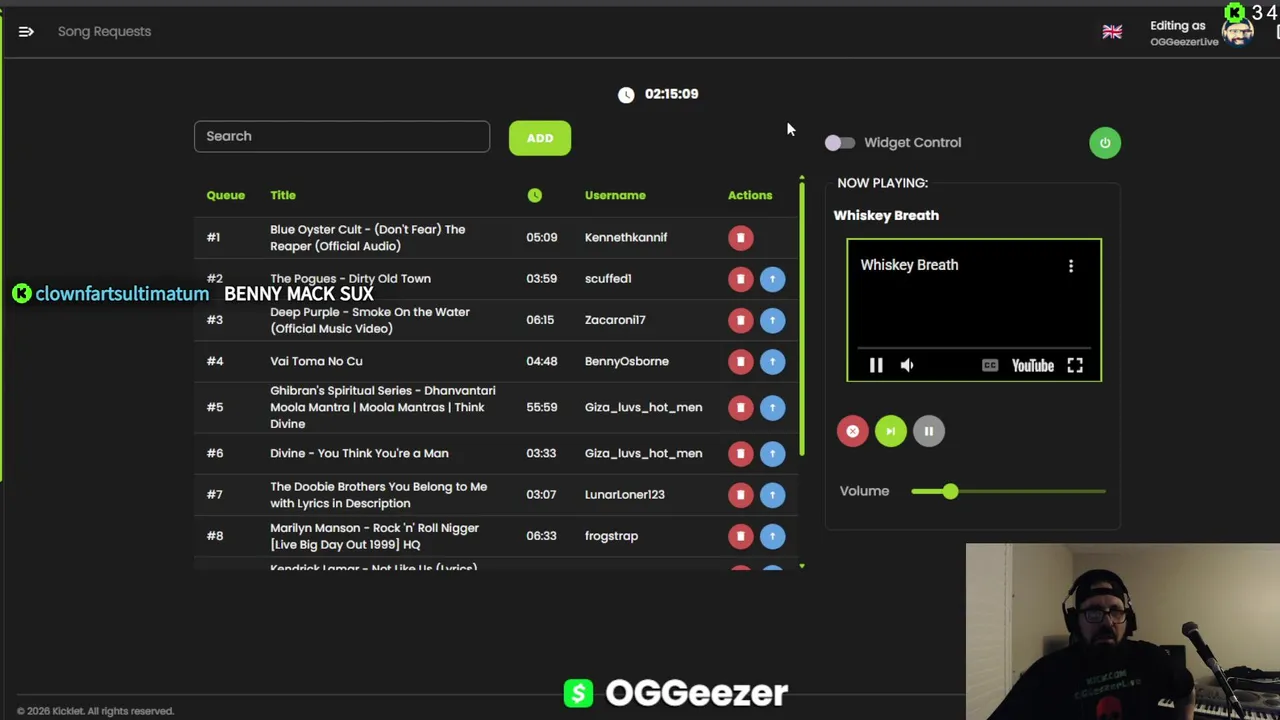
Task: Click the 55:59 duration value
Action: [542, 407]
